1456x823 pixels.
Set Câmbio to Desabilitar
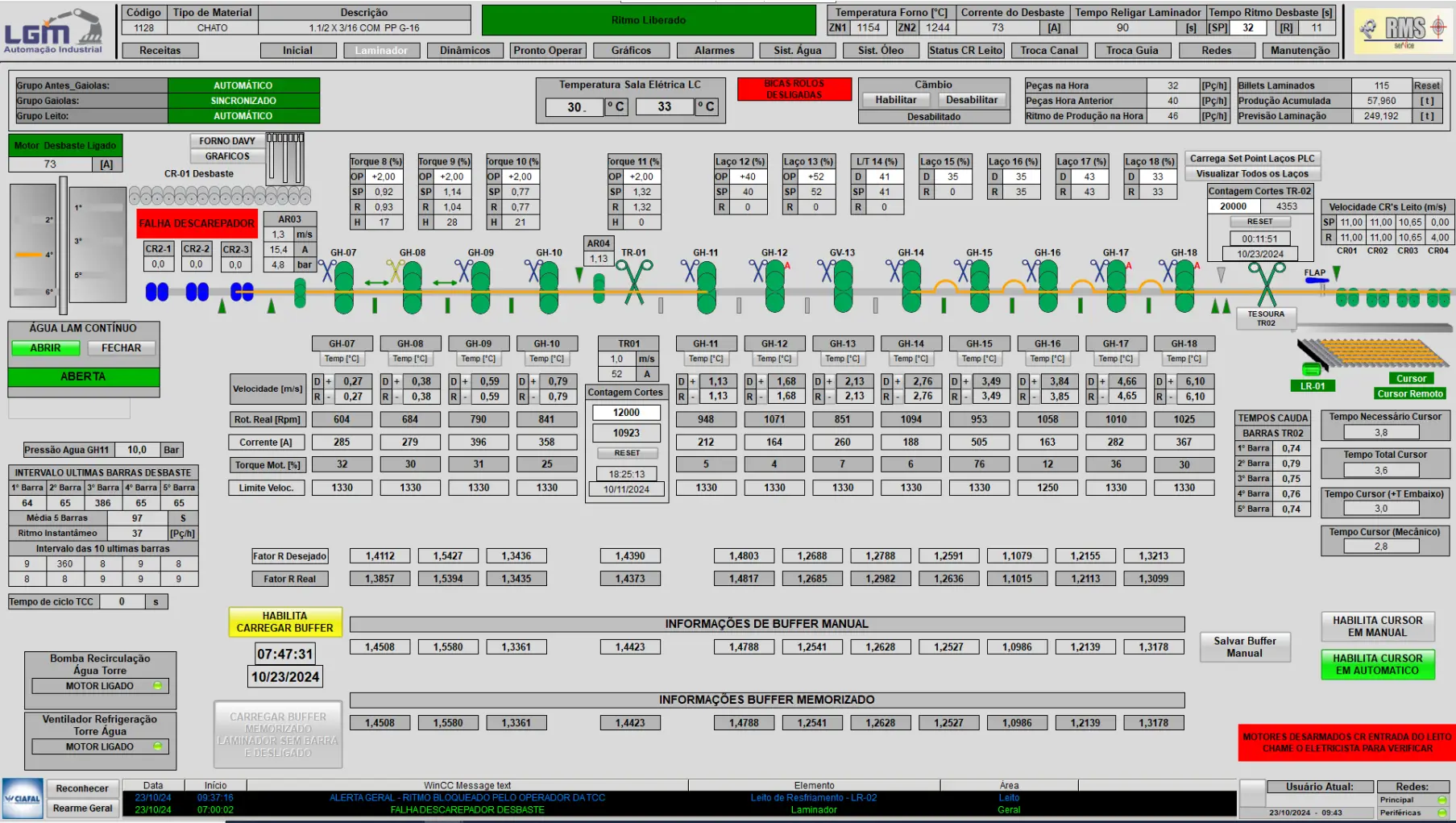(x=971, y=100)
